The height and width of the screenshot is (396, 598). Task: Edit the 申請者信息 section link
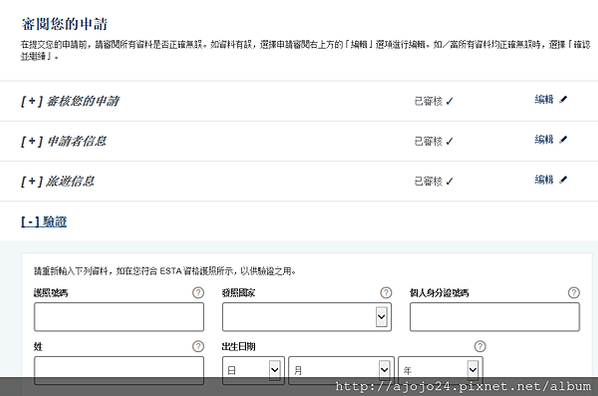(x=544, y=140)
